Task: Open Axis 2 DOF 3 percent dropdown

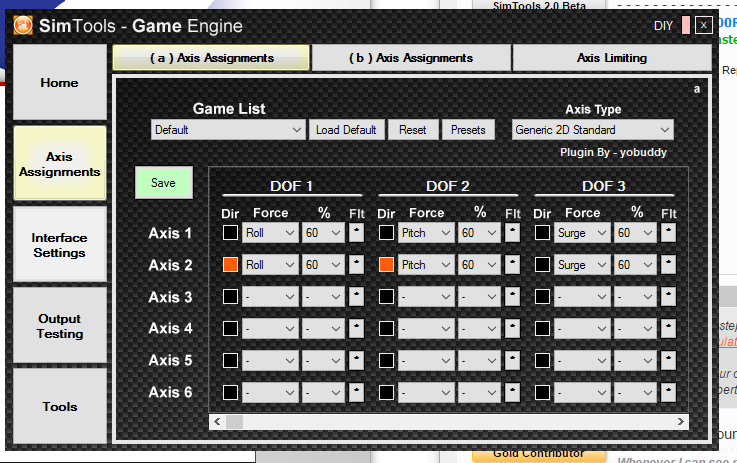Action: tap(635, 265)
